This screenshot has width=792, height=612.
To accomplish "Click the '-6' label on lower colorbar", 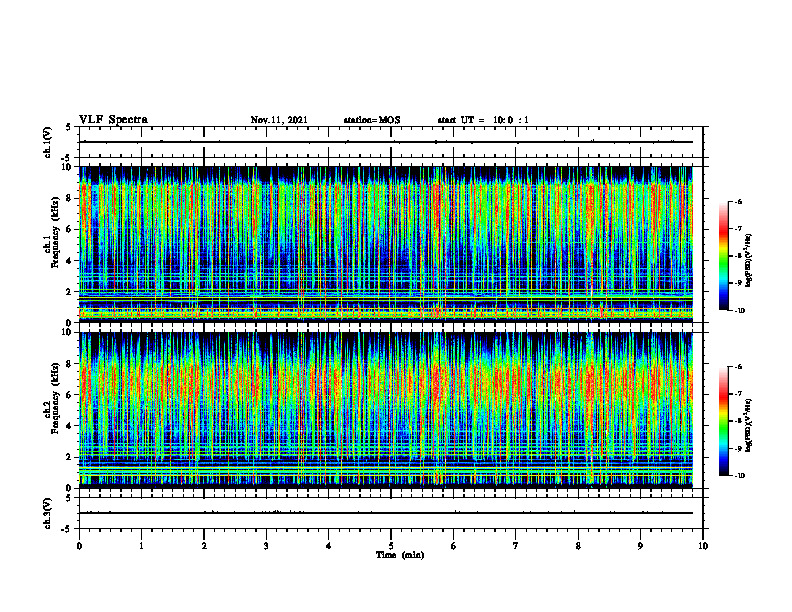I will [x=738, y=367].
